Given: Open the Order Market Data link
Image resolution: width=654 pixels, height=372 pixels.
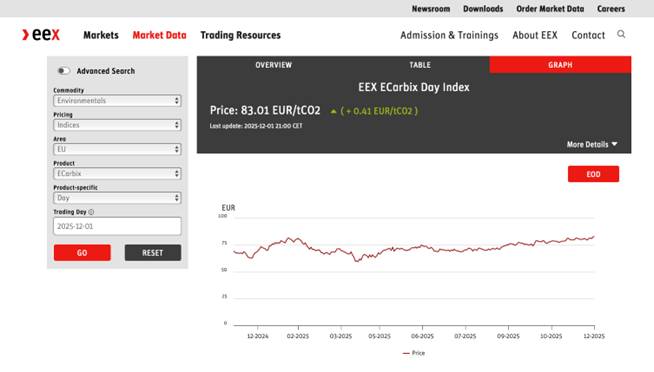Looking at the screenshot, I should [550, 9].
